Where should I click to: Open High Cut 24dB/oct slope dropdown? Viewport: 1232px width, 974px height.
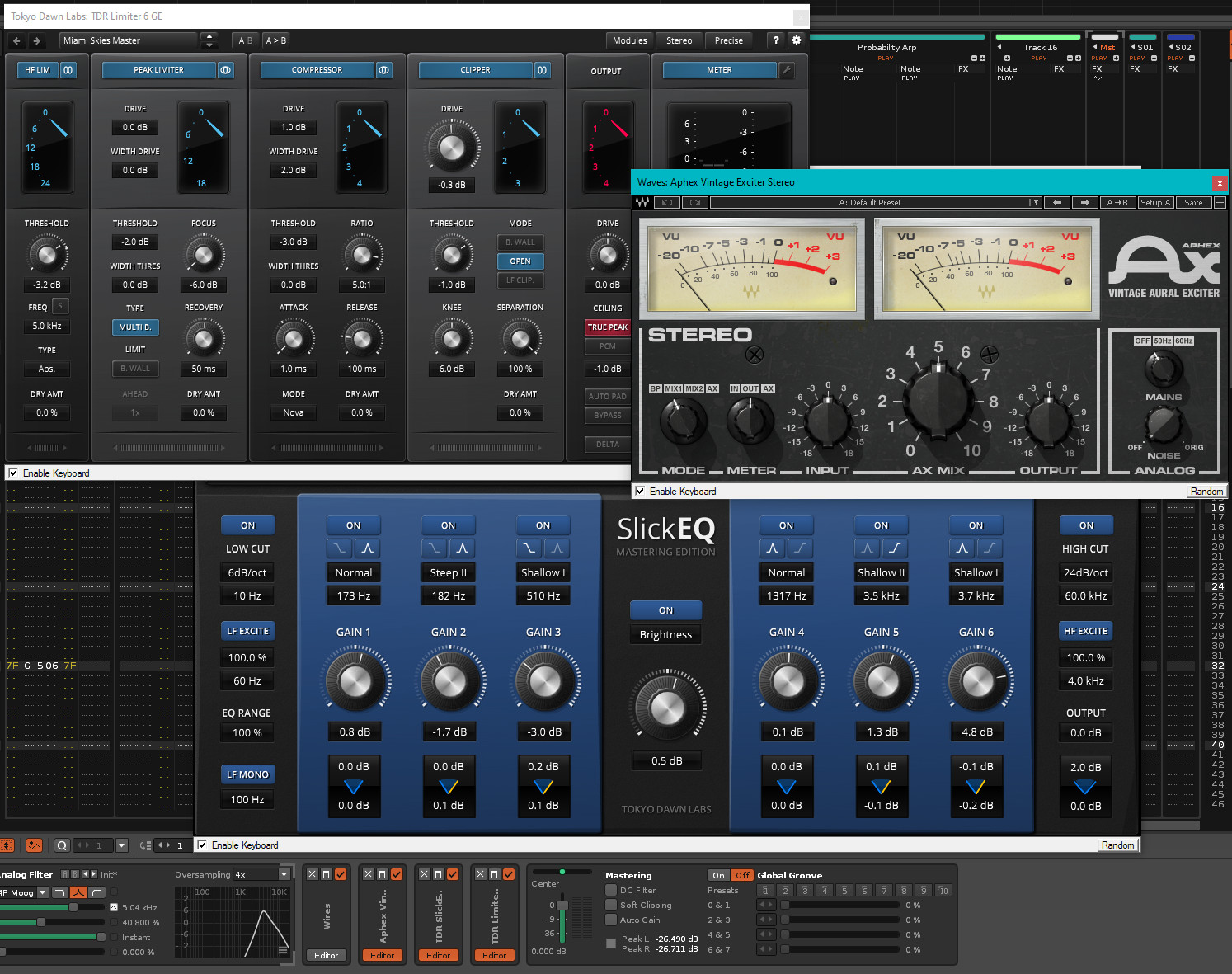click(x=1086, y=572)
